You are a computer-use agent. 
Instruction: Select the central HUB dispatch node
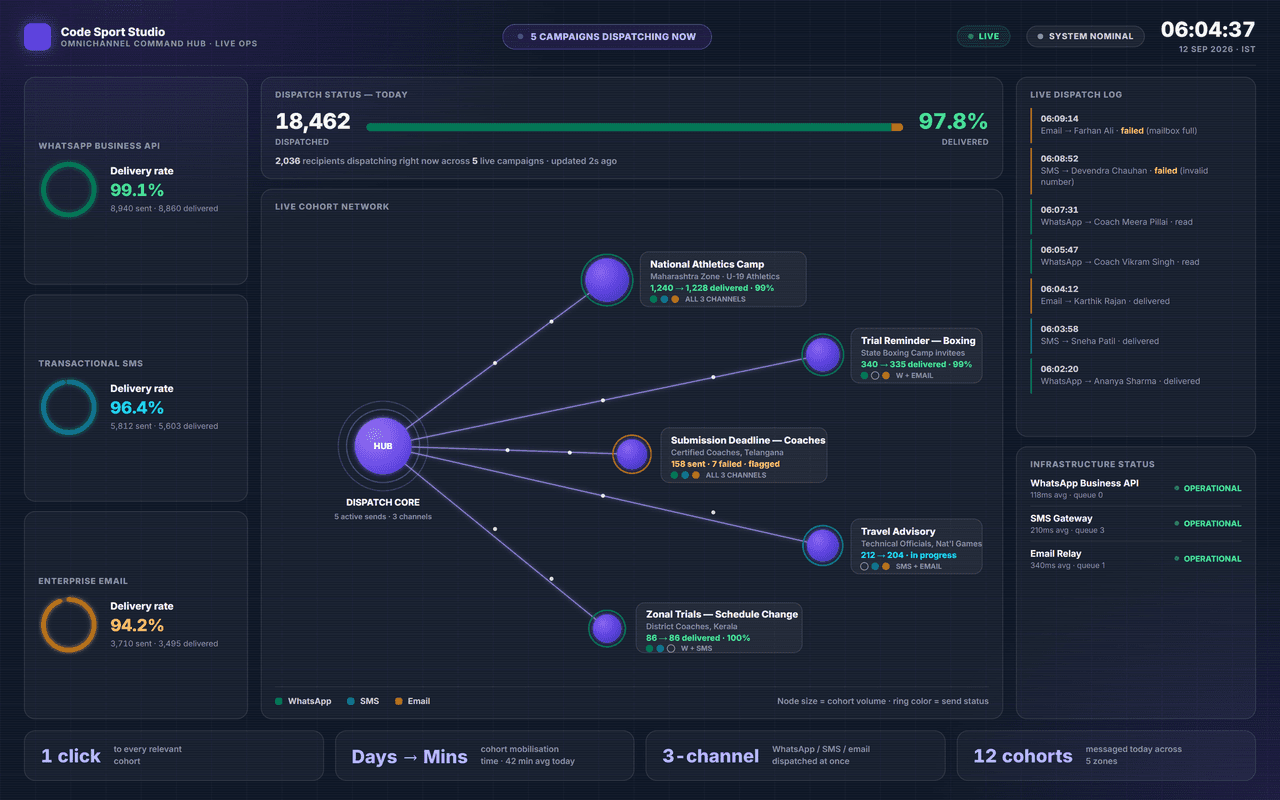click(x=383, y=446)
